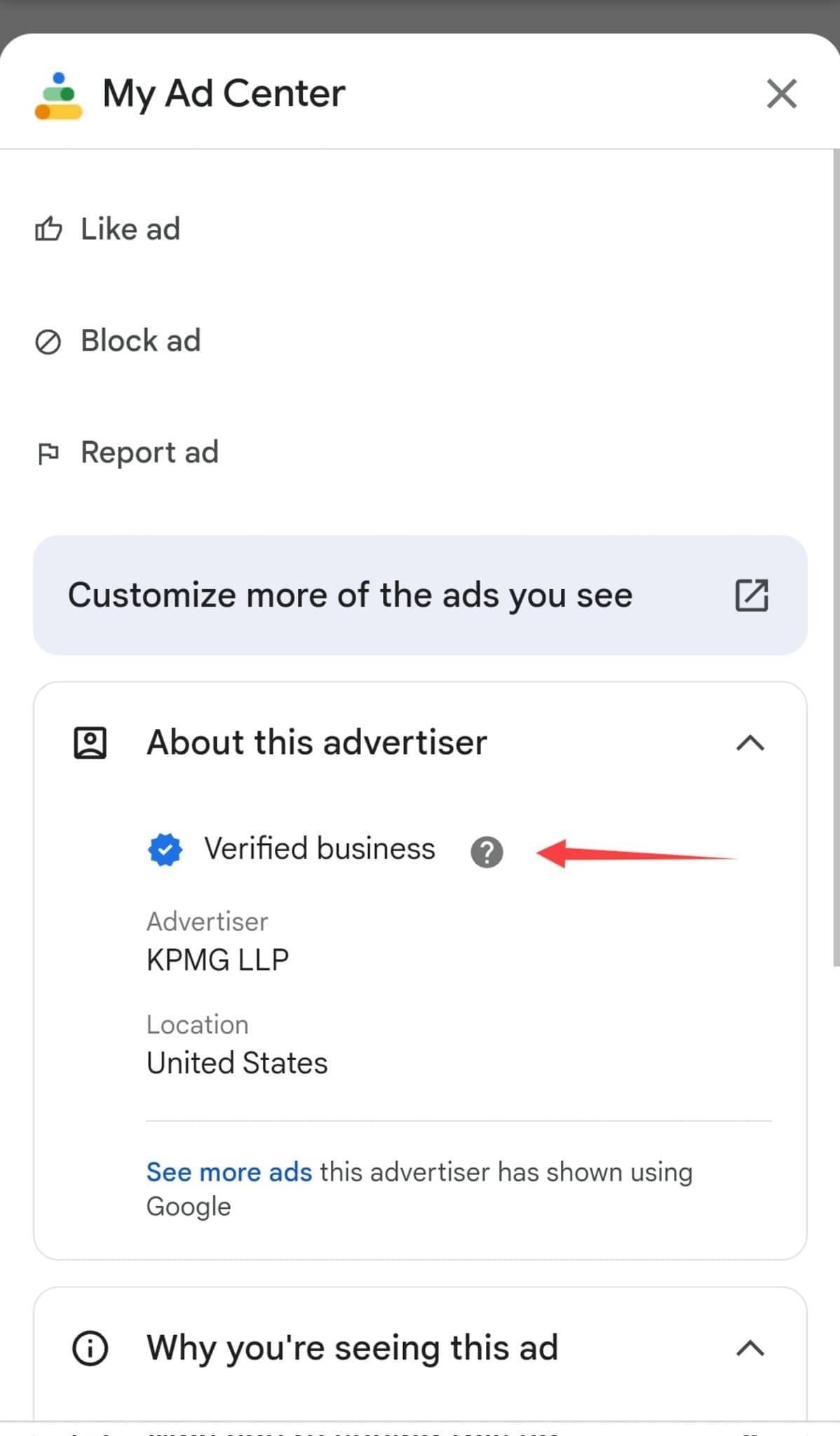Select the Like ad option
Image resolution: width=840 pixels, height=1436 pixels.
coord(130,229)
